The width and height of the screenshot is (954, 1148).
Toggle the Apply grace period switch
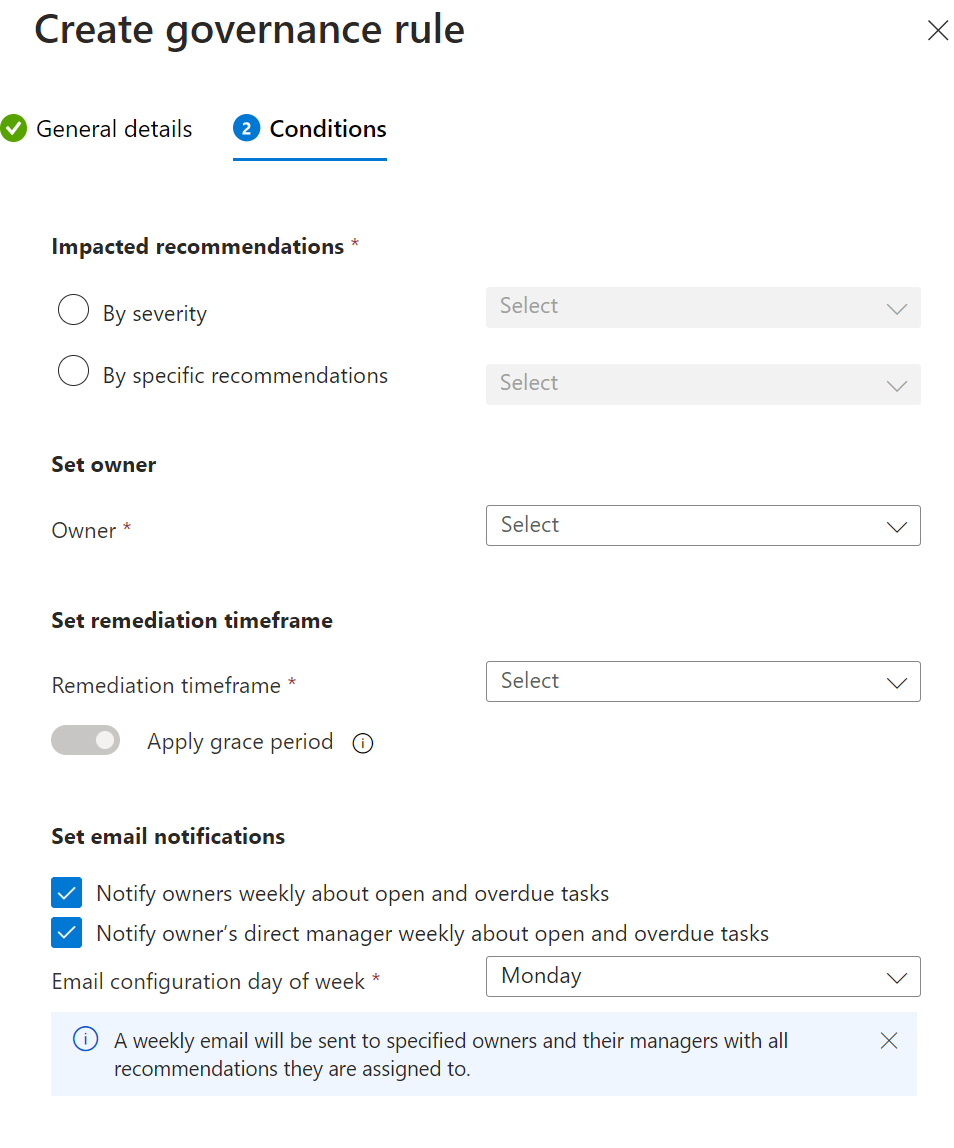(x=86, y=741)
